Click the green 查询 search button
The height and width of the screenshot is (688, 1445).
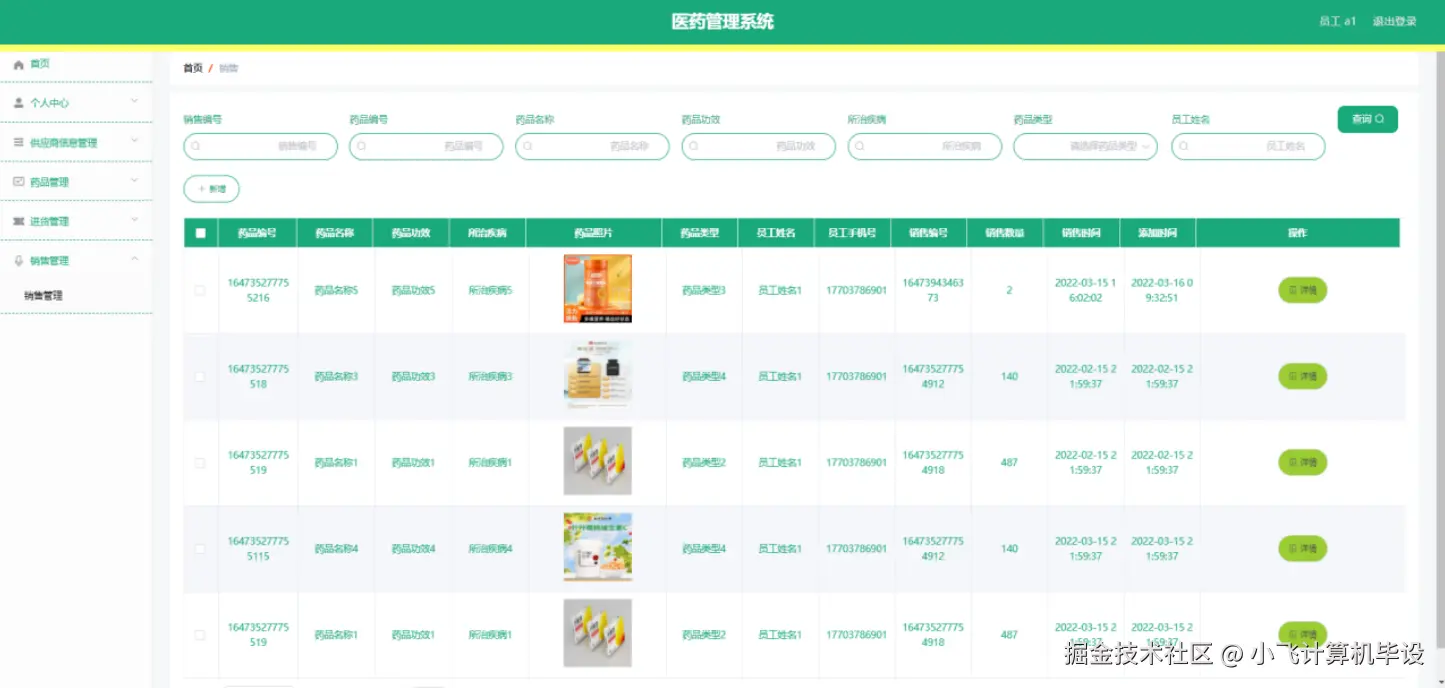click(x=1367, y=119)
